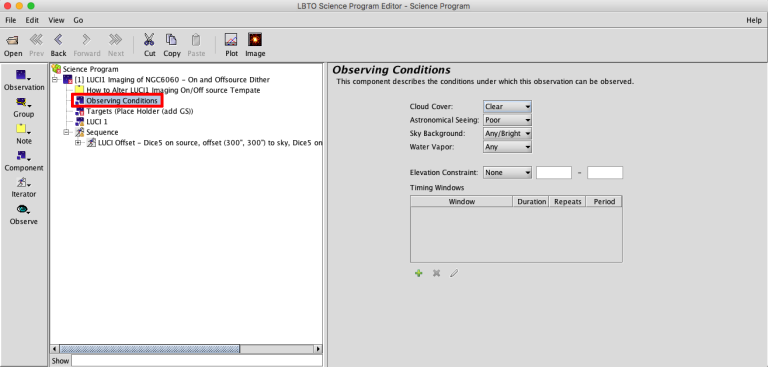Click the horizontal scrollbar in tree panel
The width and height of the screenshot is (768, 367).
point(186,349)
